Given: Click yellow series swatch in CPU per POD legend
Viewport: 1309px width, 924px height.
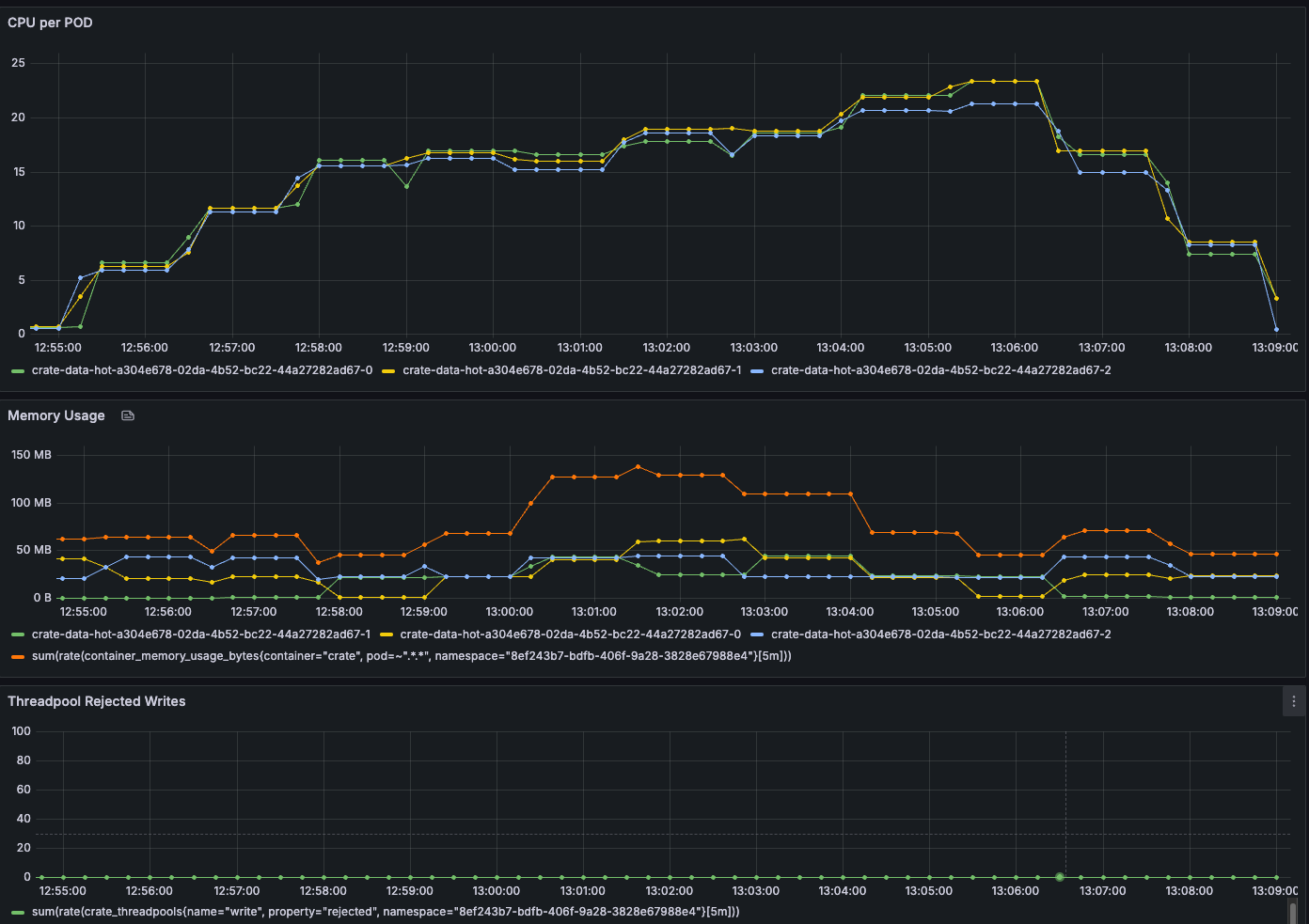Looking at the screenshot, I should click(x=388, y=371).
